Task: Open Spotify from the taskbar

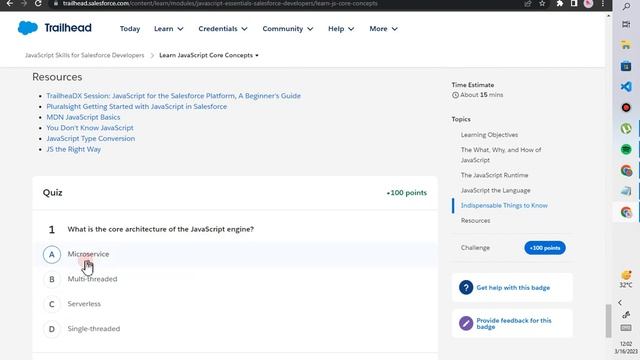Action: coord(626,149)
